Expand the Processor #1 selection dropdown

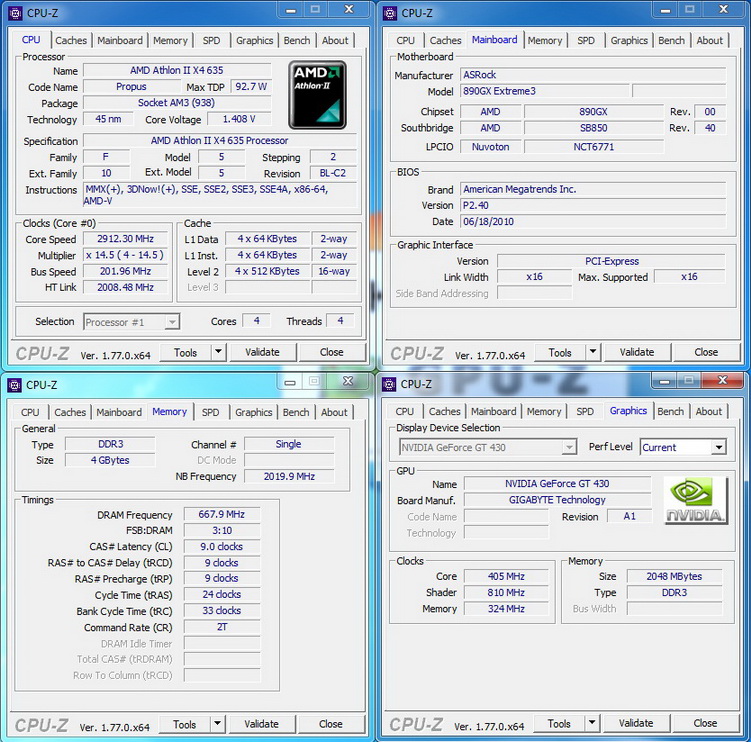(172, 322)
